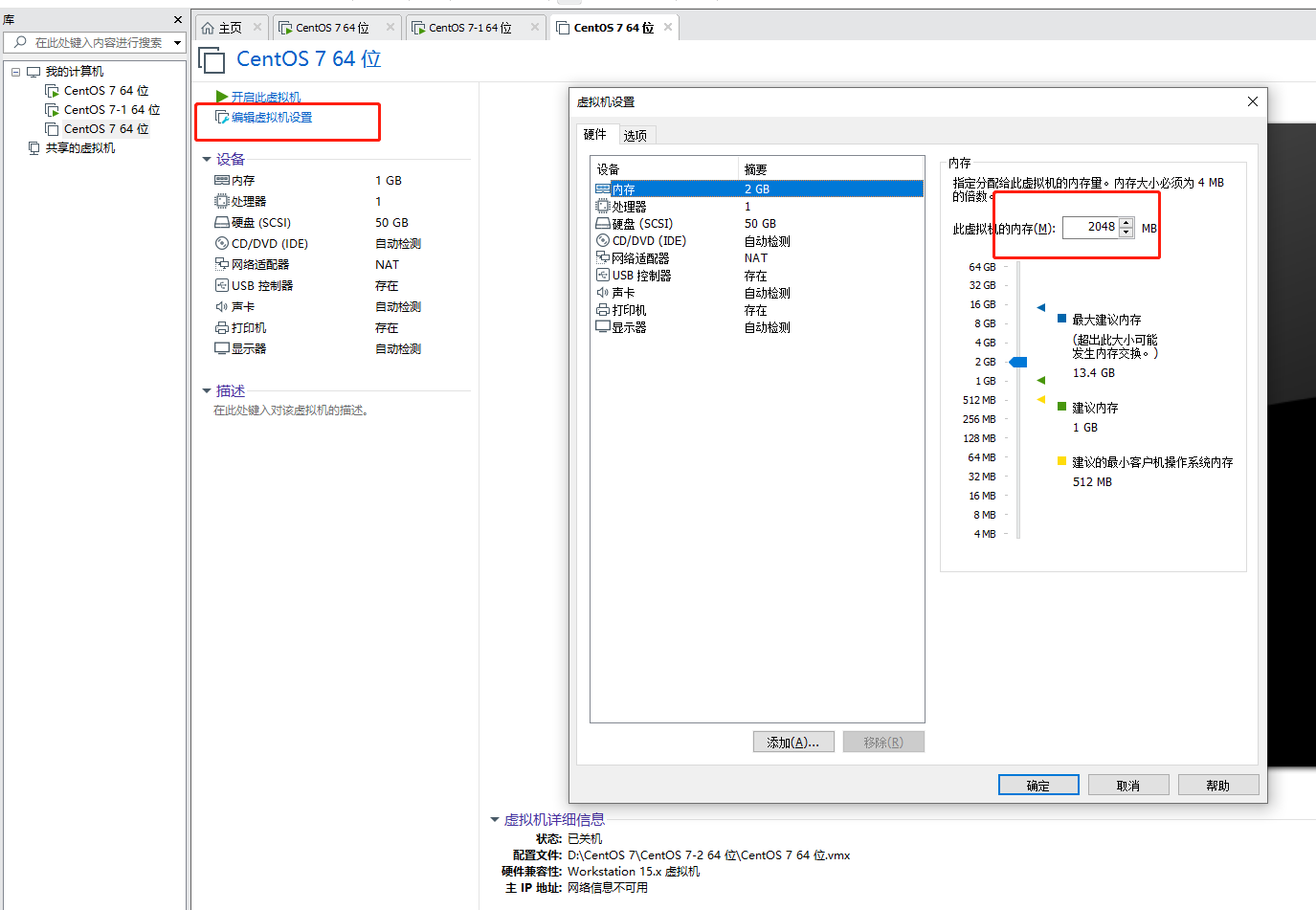Collapse the 描述 section
Screen dimensions: 1316x910
coord(207,390)
